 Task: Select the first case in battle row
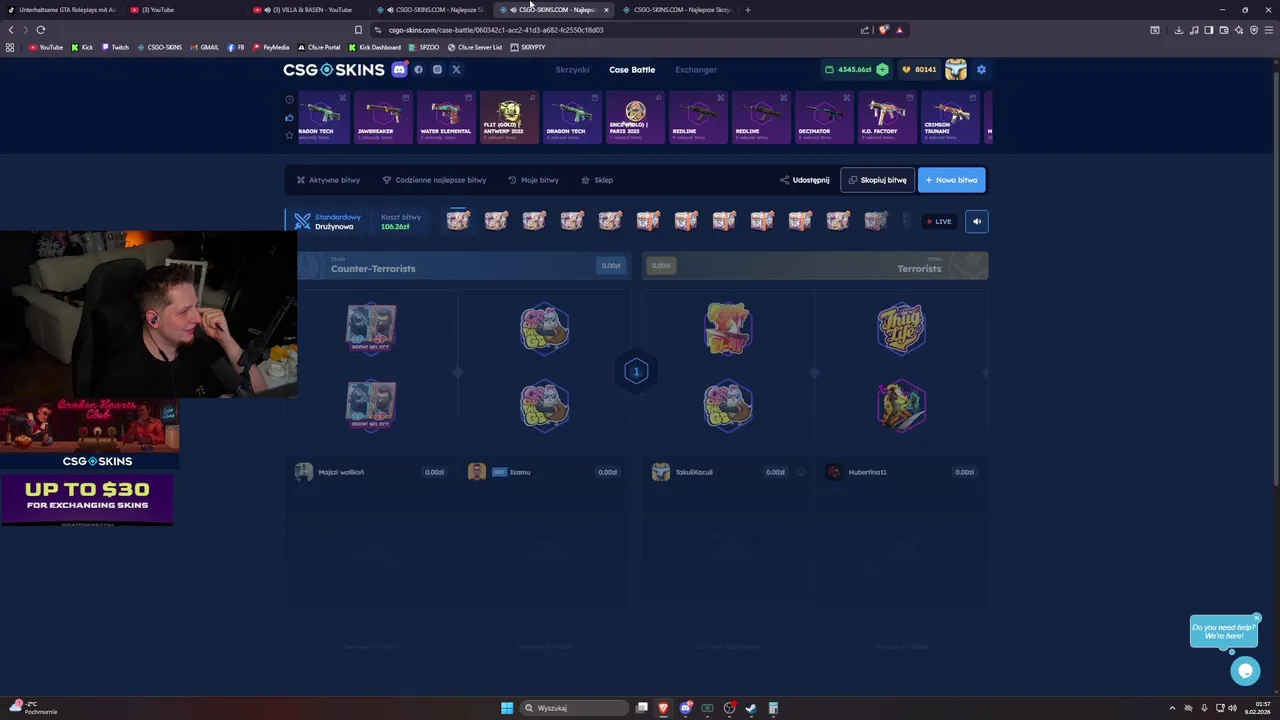coord(458,220)
